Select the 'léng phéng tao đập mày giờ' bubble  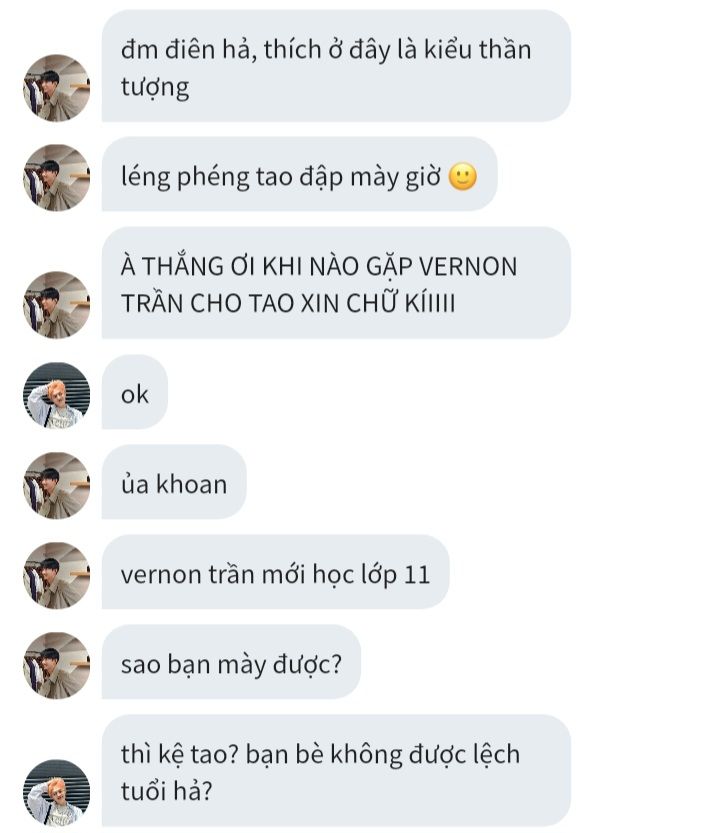click(300, 174)
